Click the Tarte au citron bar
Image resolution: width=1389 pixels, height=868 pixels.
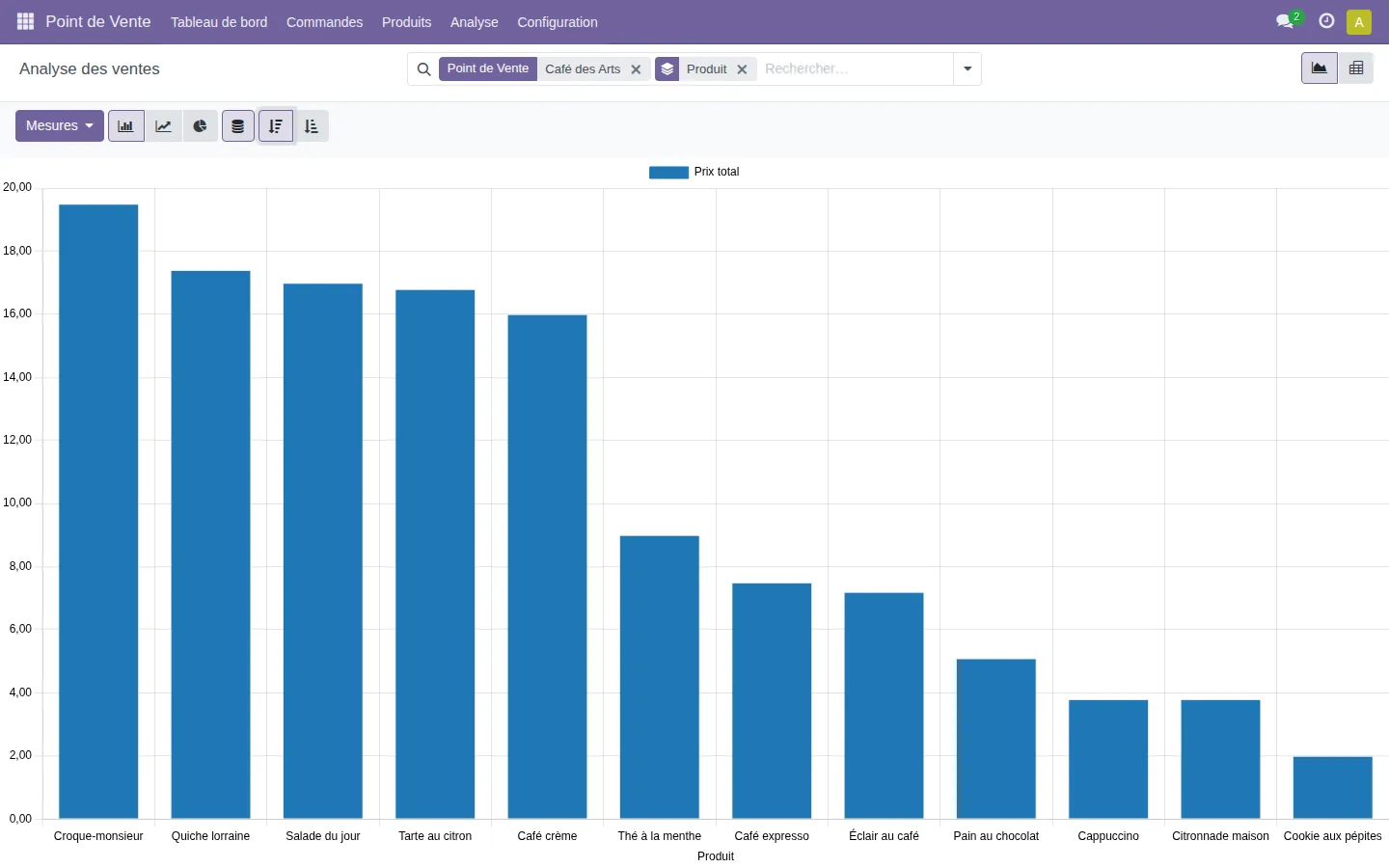435,555
